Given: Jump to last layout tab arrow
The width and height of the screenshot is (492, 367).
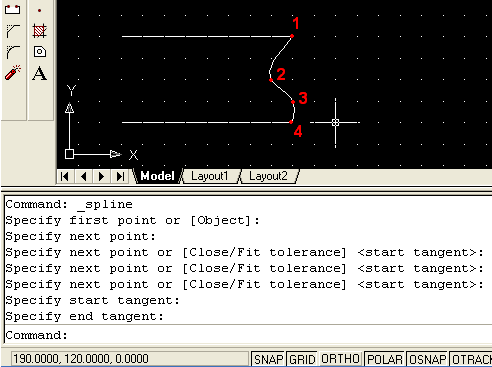Looking at the screenshot, I should pyautogui.click(x=120, y=176).
